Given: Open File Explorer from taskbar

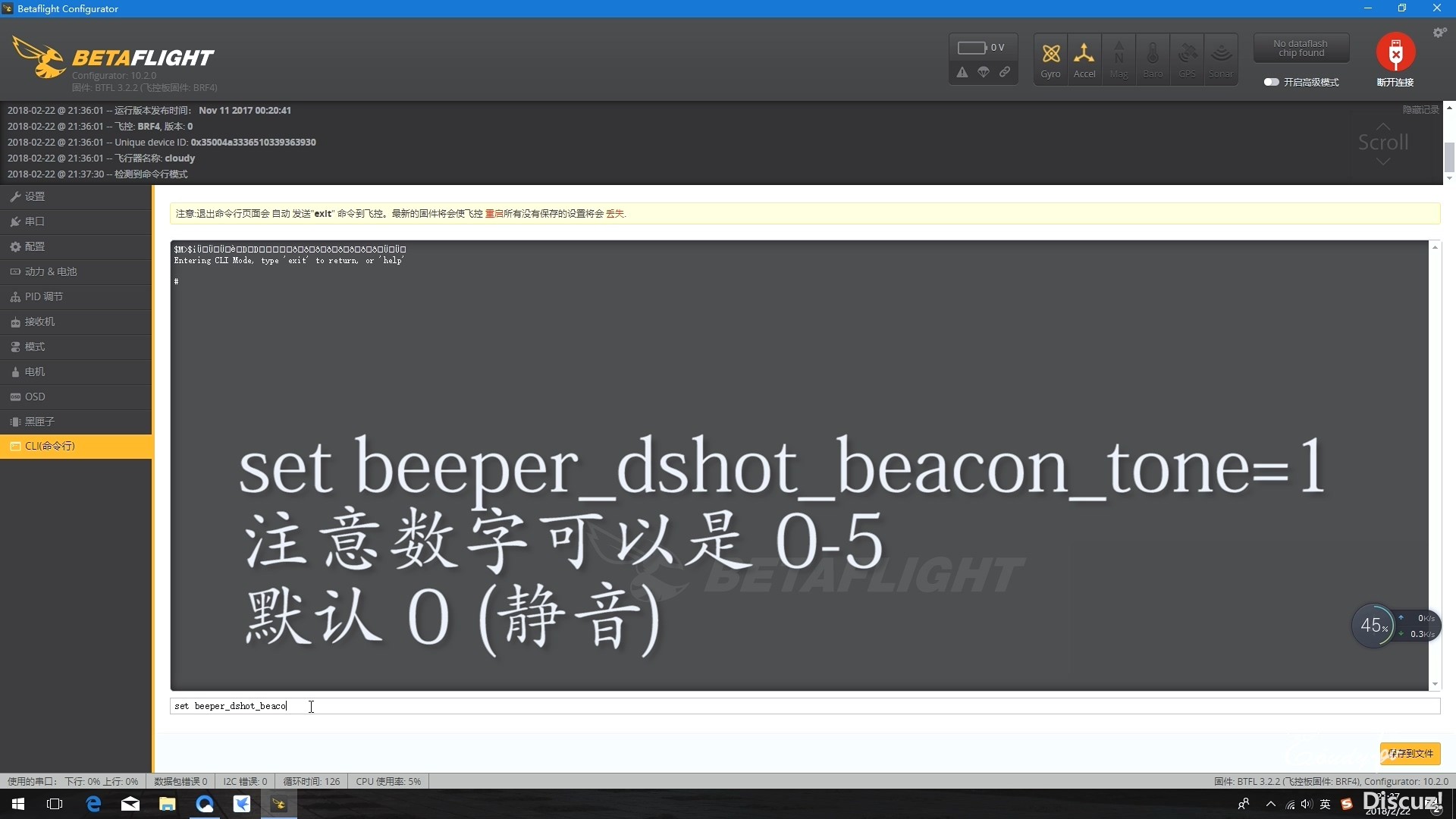Looking at the screenshot, I should click(x=168, y=804).
